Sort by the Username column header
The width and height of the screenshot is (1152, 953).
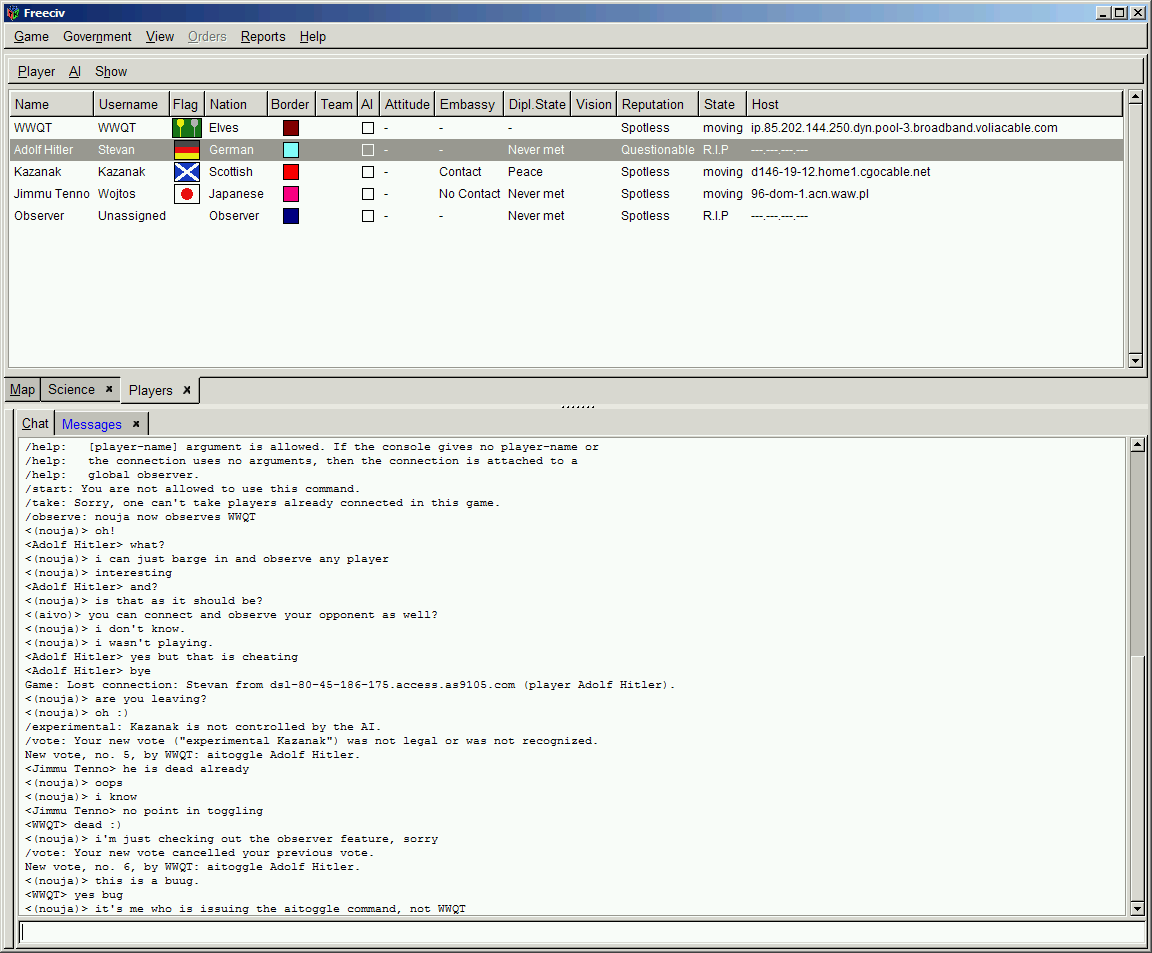point(131,104)
